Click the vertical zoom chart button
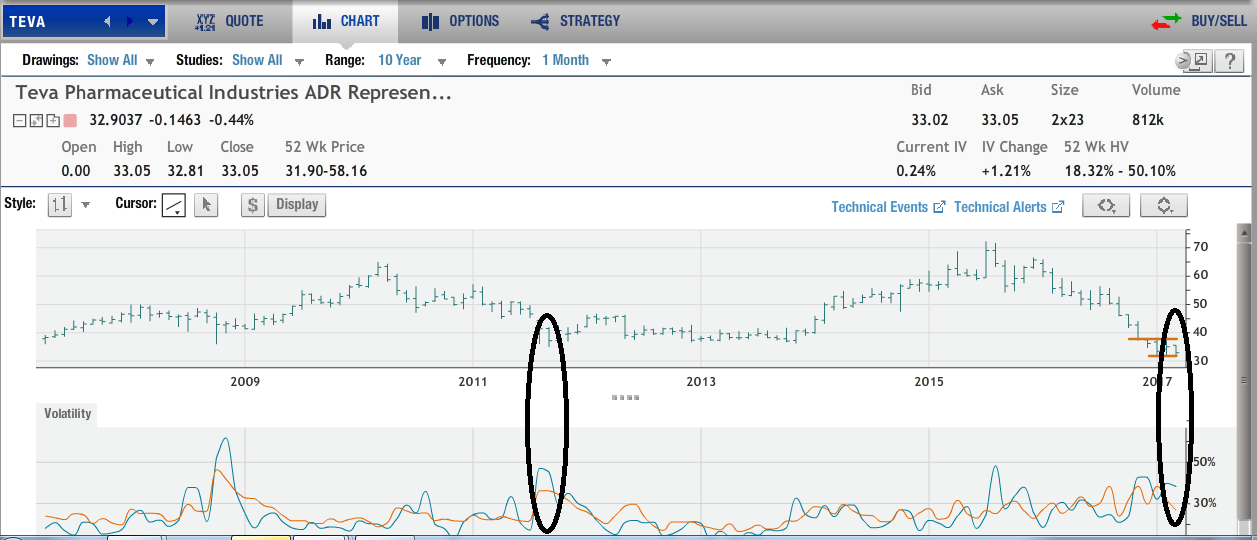 1164,206
